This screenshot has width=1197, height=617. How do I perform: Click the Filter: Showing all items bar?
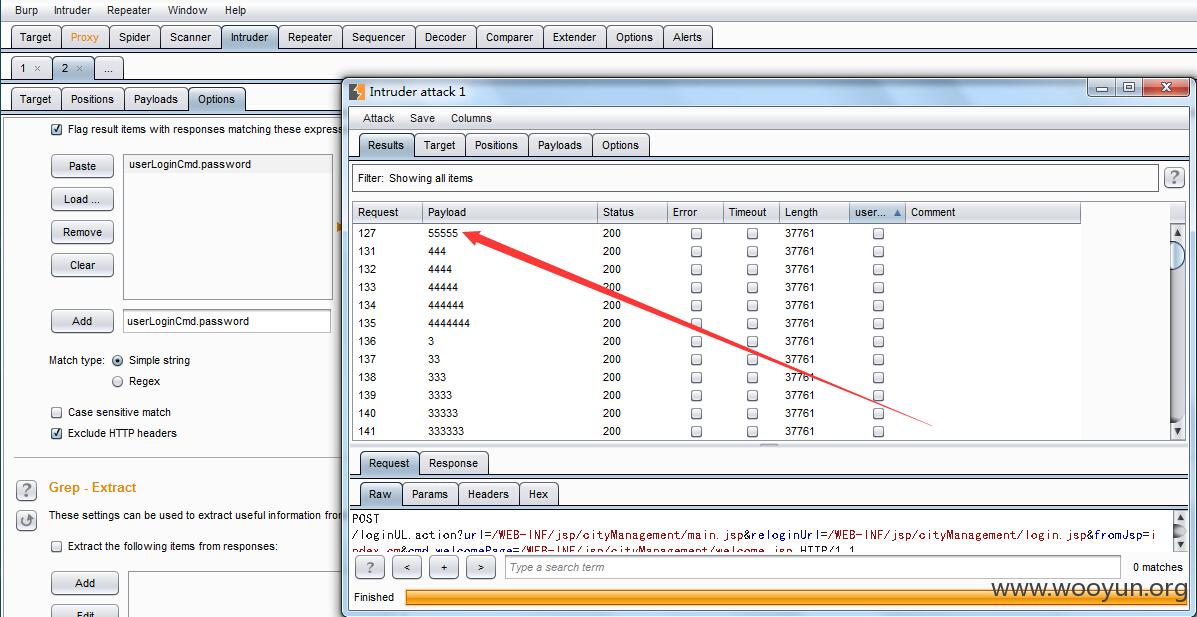coord(754,178)
